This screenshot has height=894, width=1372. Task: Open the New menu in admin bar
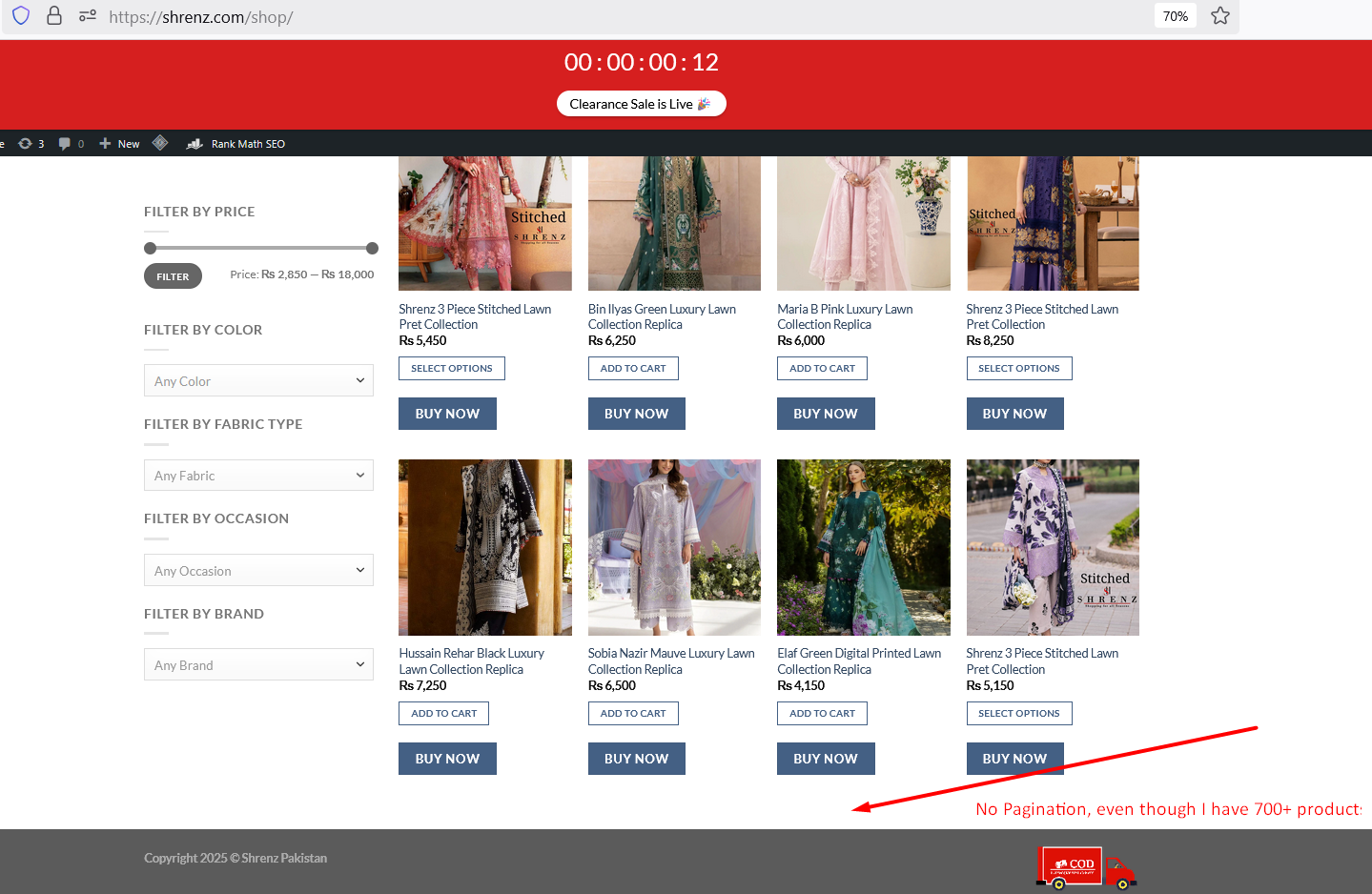(119, 144)
